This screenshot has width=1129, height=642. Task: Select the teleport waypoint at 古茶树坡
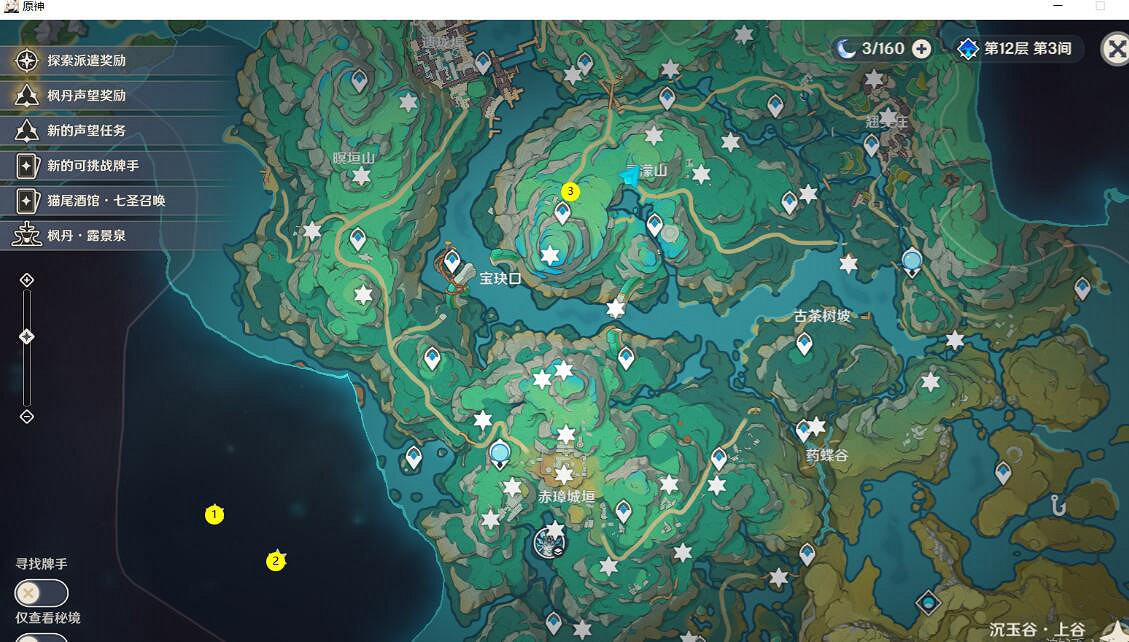point(804,344)
